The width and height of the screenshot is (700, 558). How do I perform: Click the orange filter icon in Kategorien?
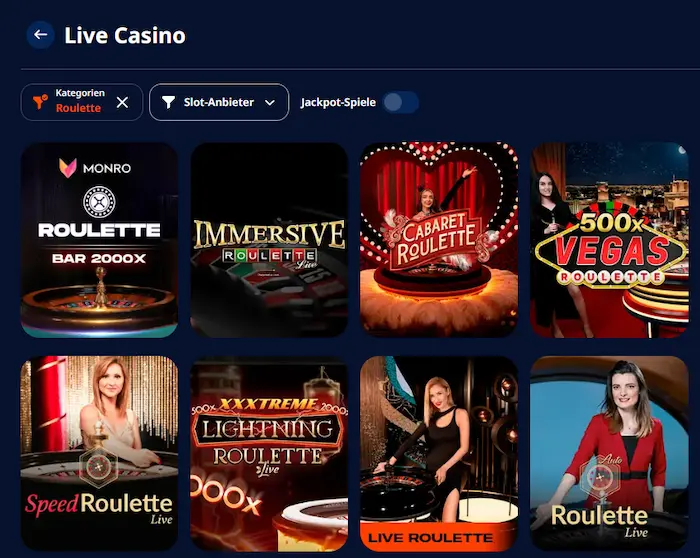(40, 102)
